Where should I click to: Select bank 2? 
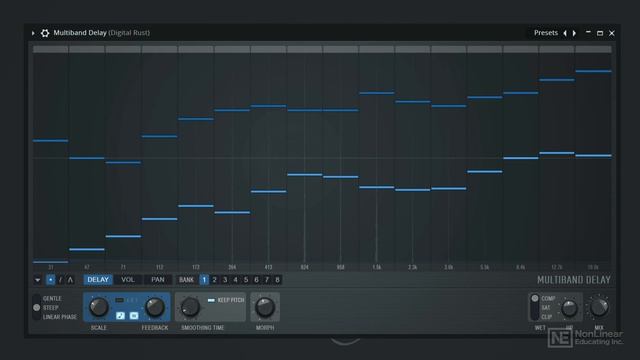(214, 280)
